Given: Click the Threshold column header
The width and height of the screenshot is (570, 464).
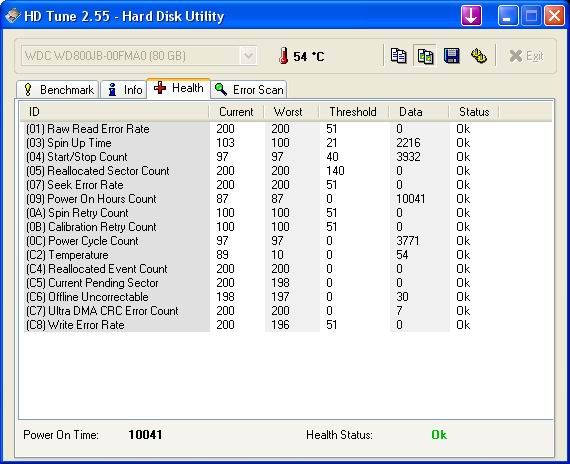Looking at the screenshot, I should (353, 112).
